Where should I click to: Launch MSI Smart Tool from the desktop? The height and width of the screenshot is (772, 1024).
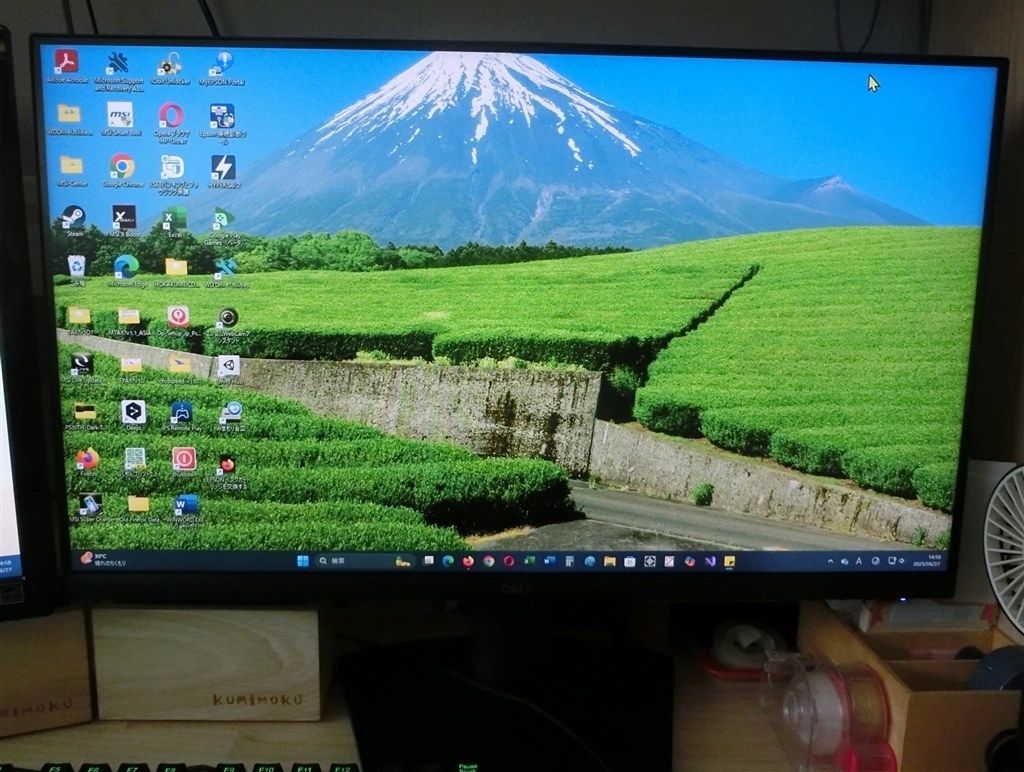(x=119, y=116)
